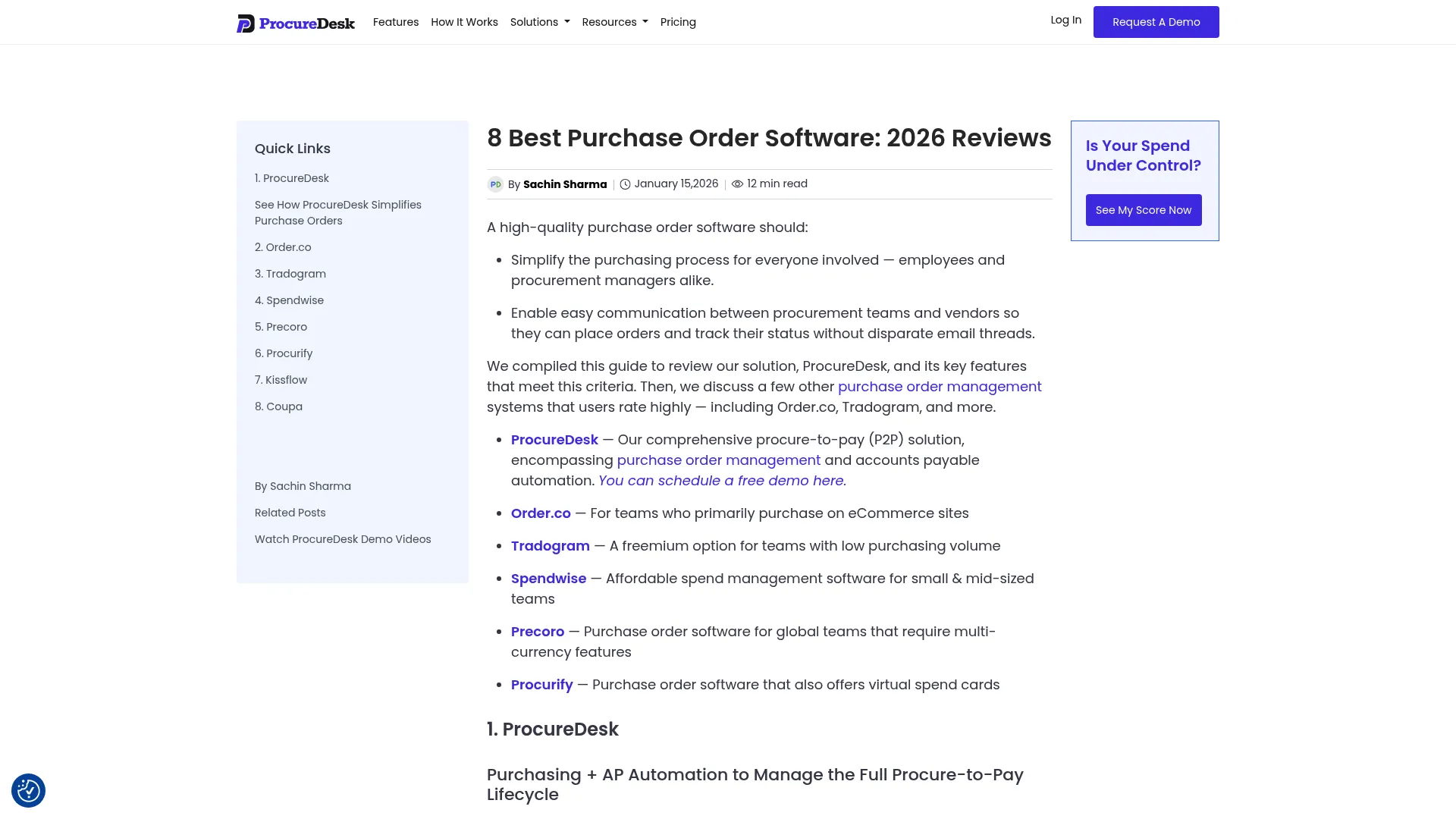
Task: Click Watch ProcureDesk Demo Videos
Action: [343, 539]
